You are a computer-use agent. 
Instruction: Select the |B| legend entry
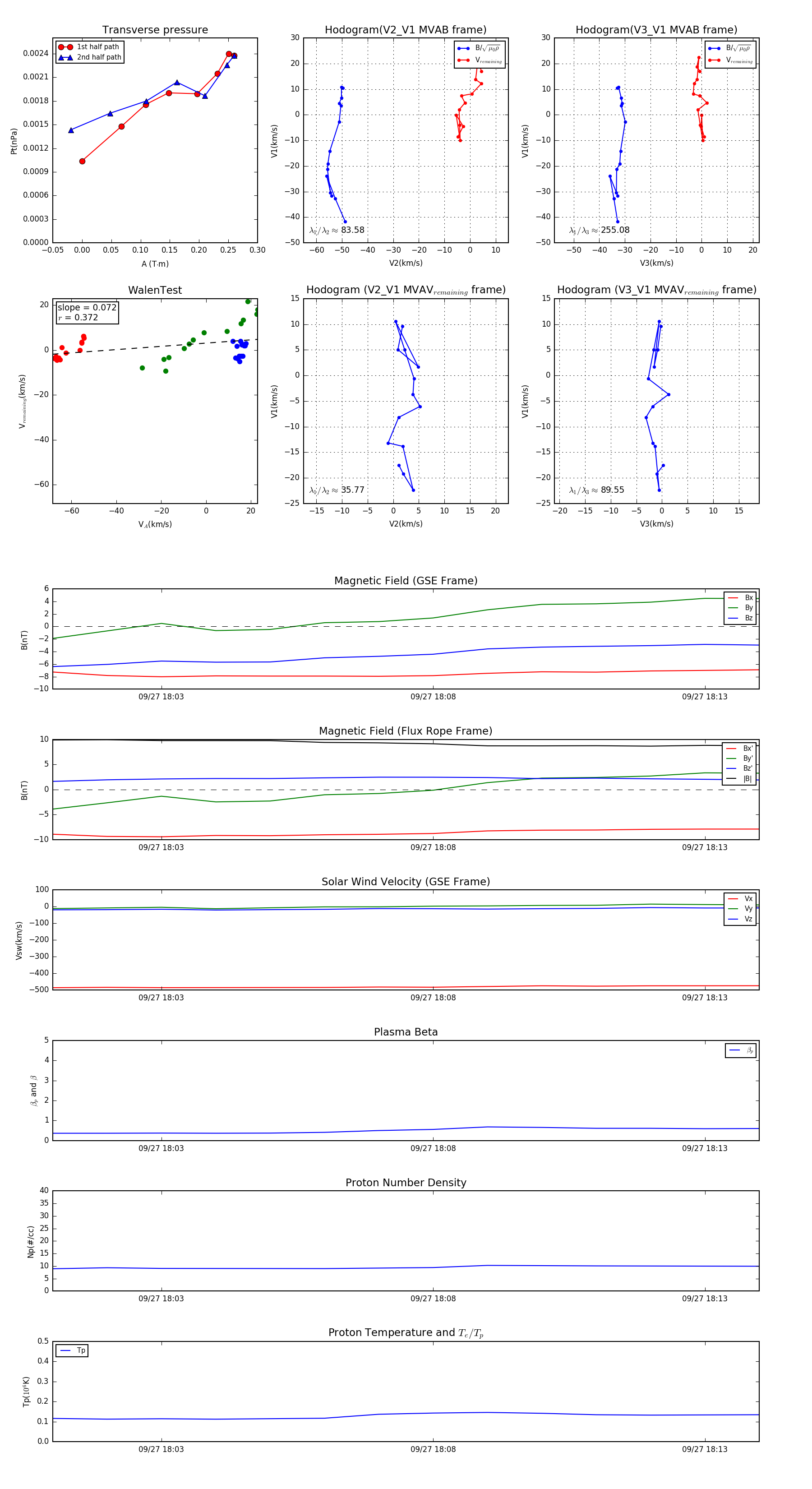point(740,779)
